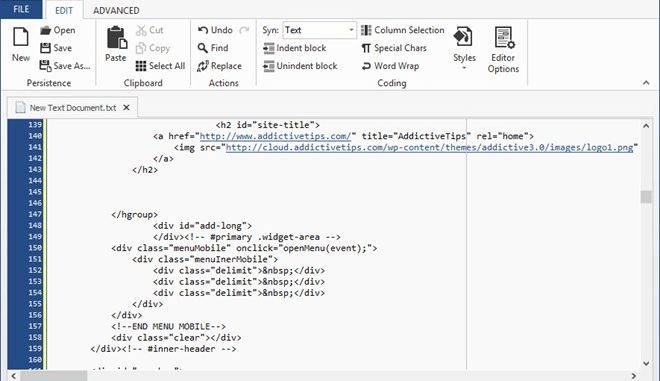
Task: Click the horizontal scrollbar left arrow
Action: [x=13, y=376]
